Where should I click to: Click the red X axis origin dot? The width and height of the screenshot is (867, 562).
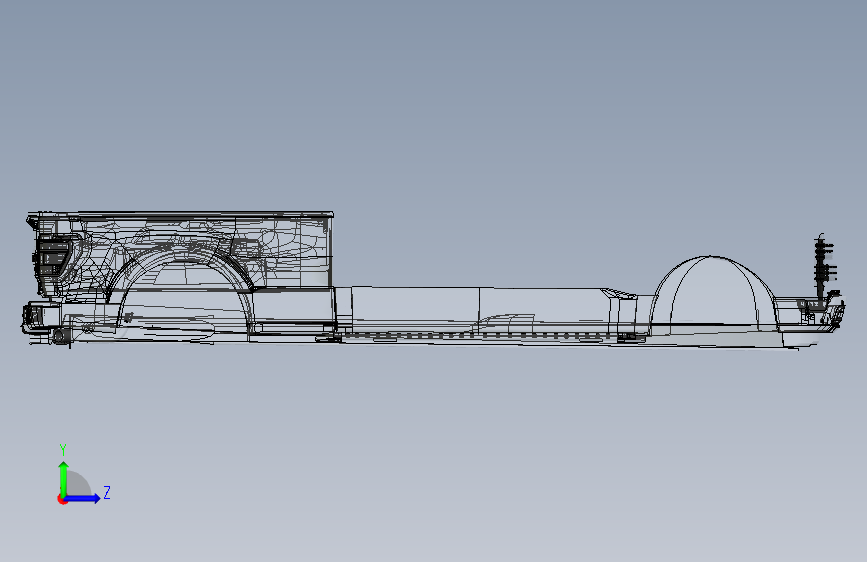click(x=61, y=499)
